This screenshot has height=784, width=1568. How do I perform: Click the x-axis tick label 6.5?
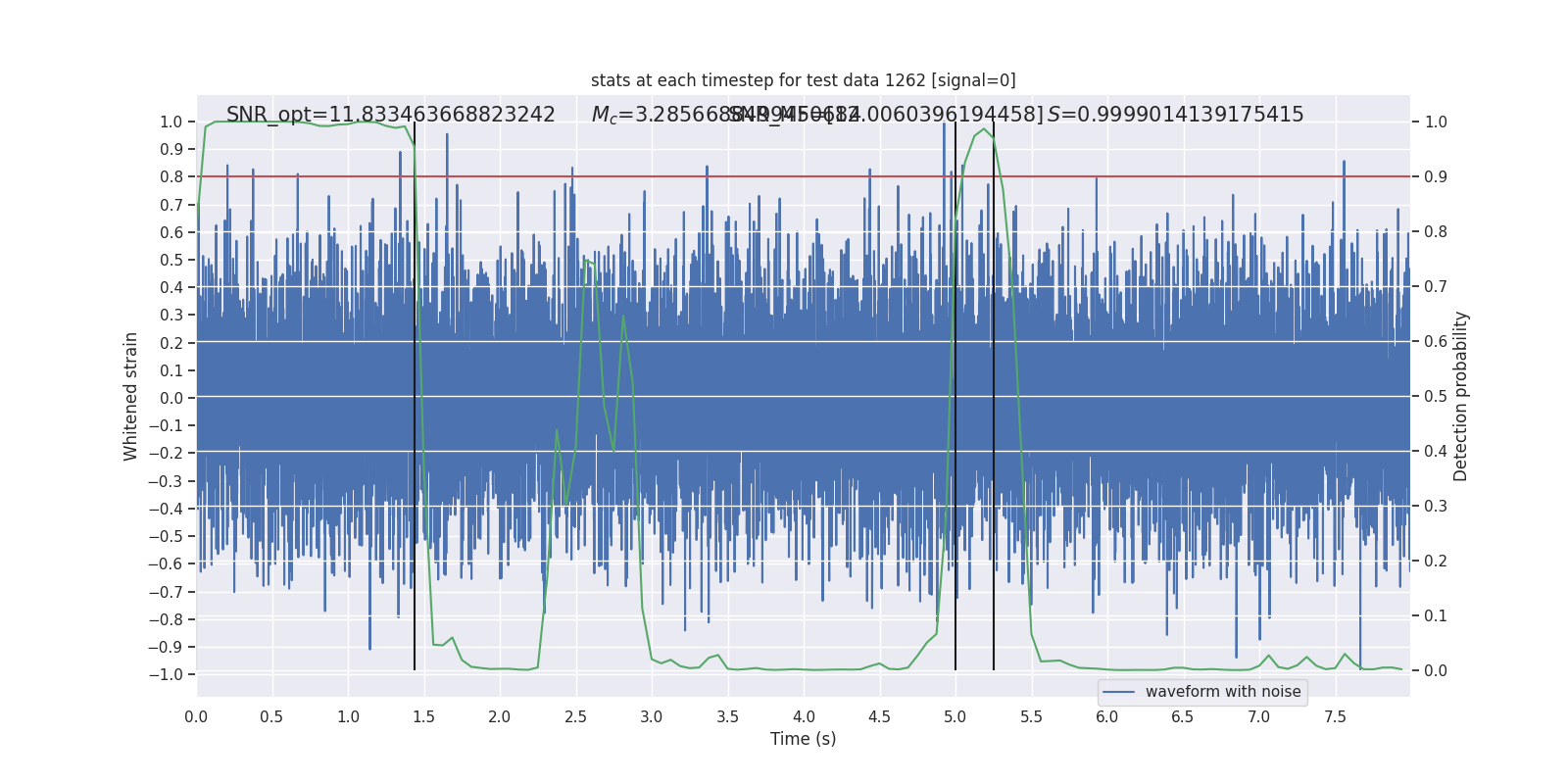[x=1183, y=717]
